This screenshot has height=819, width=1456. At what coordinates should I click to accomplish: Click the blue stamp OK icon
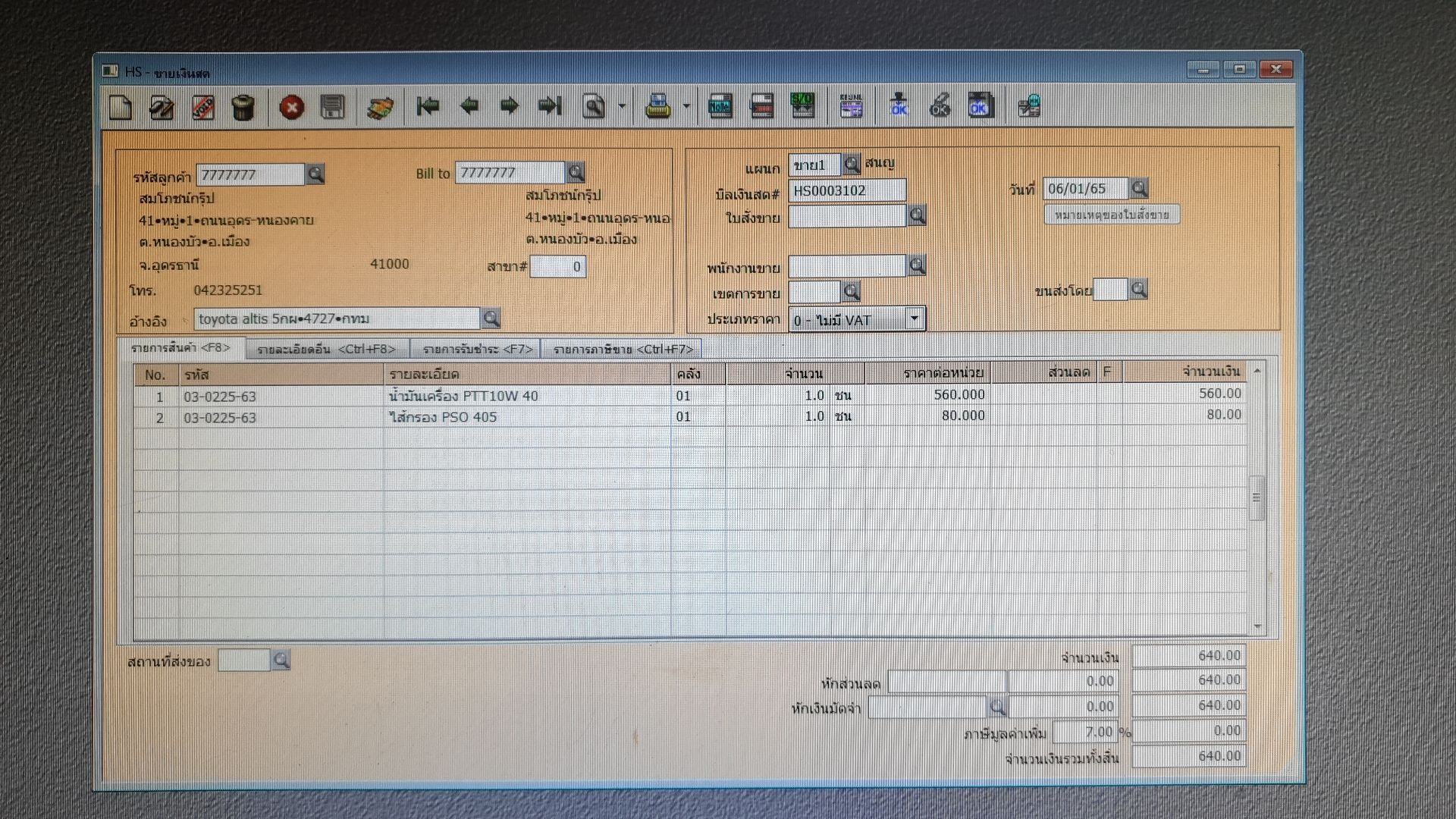[899, 106]
